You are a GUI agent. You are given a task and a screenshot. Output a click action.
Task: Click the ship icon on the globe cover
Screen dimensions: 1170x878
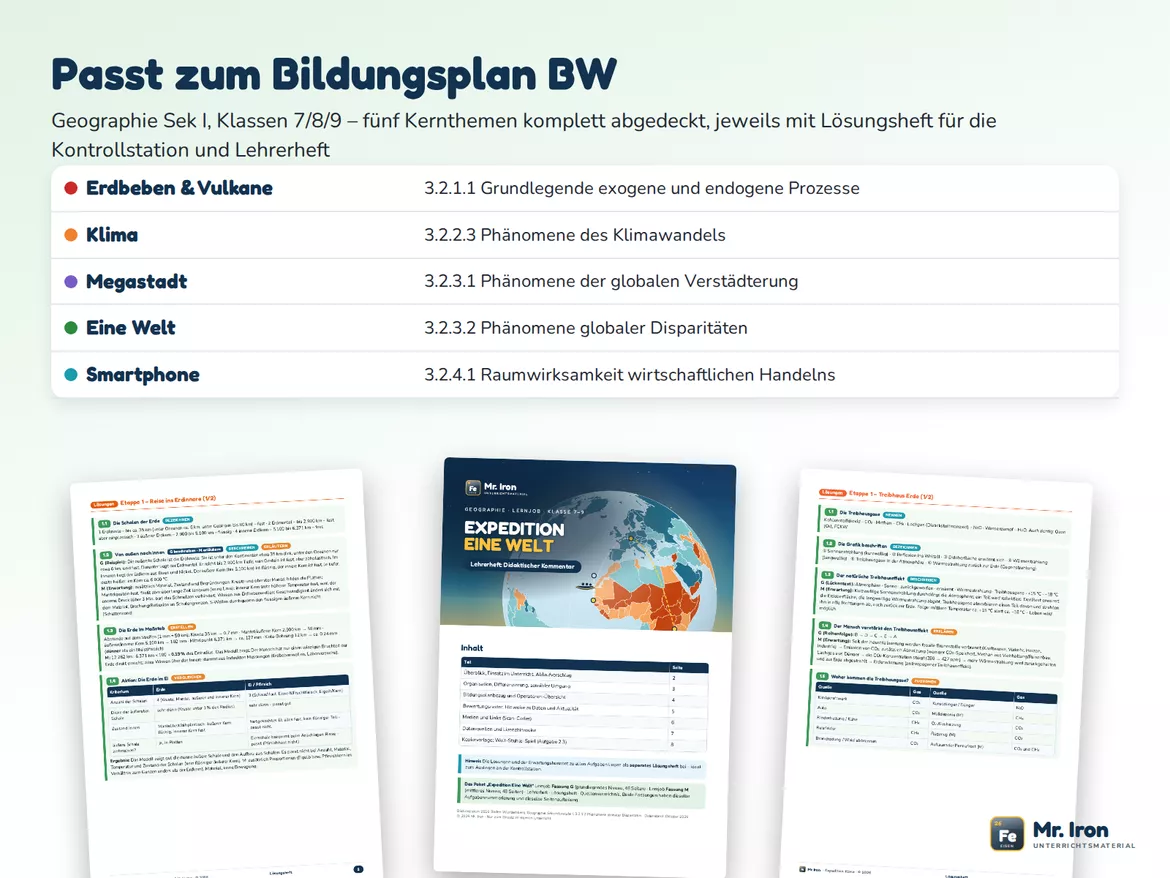584,586
